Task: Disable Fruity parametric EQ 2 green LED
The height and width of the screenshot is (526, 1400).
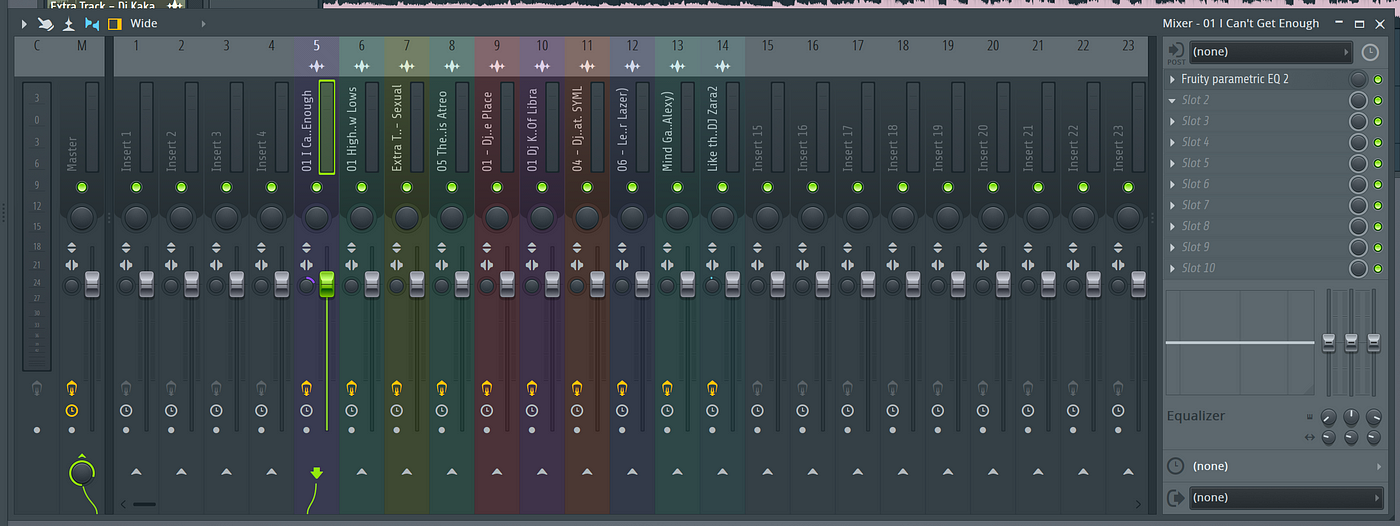Action: pos(1378,79)
